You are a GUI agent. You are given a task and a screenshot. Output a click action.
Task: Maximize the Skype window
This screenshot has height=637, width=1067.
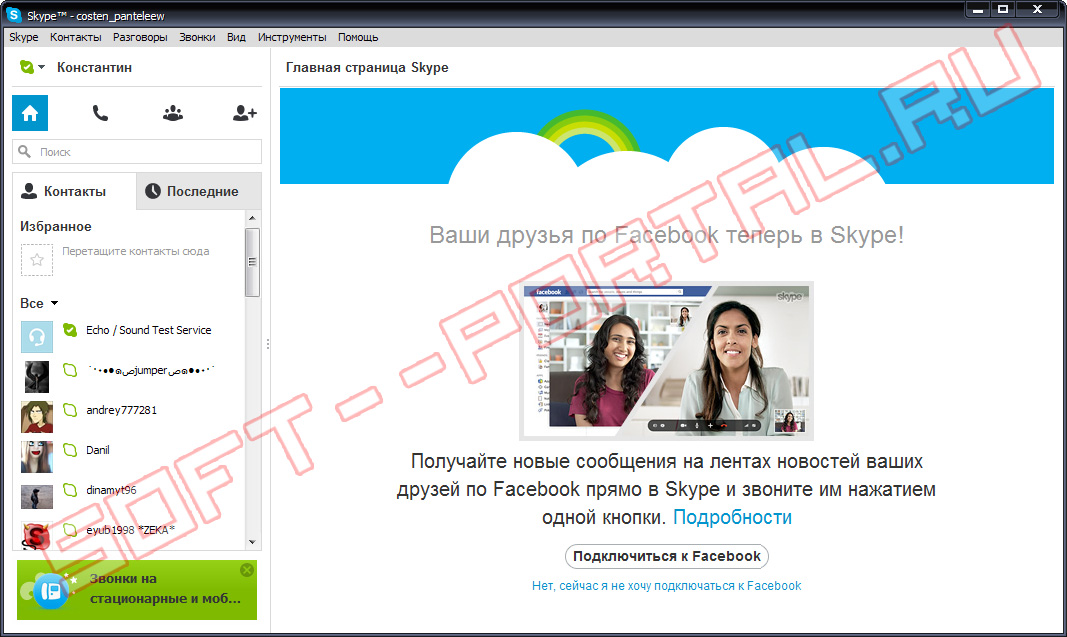(1003, 10)
